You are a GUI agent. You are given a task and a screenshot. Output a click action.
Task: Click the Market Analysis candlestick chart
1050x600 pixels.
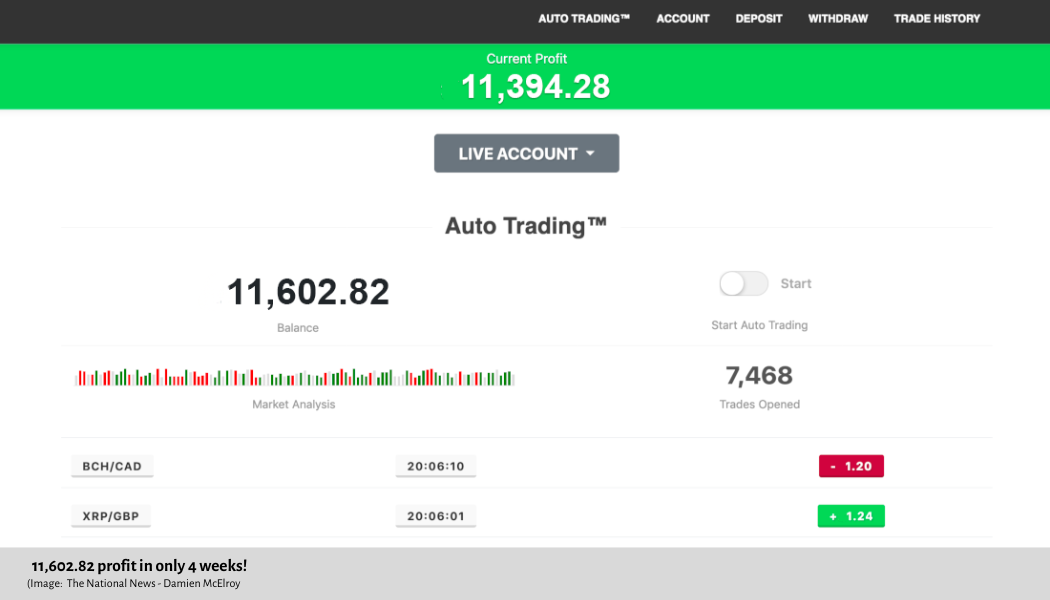[x=294, y=378]
